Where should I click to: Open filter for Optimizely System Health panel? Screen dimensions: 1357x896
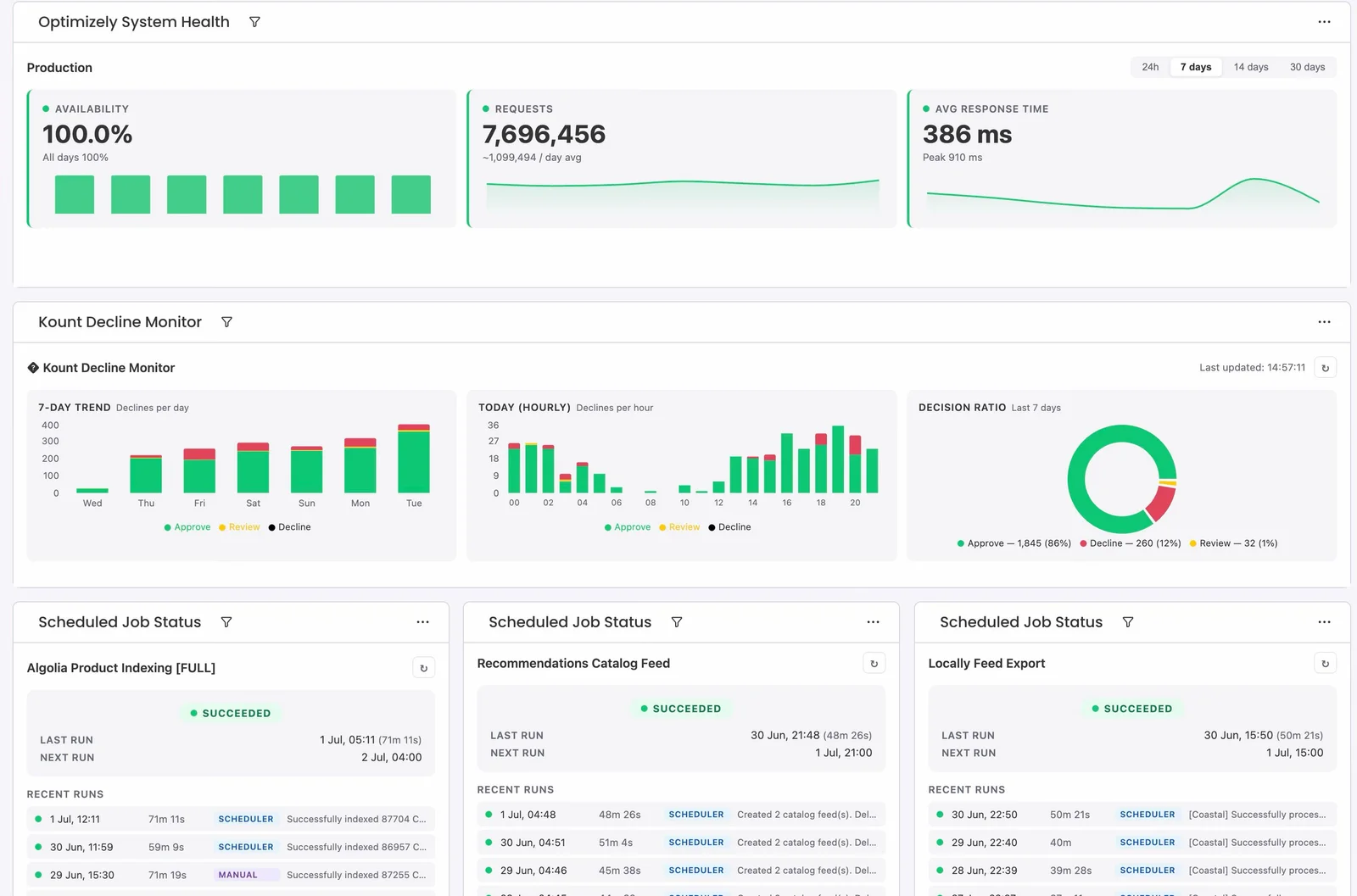point(254,22)
